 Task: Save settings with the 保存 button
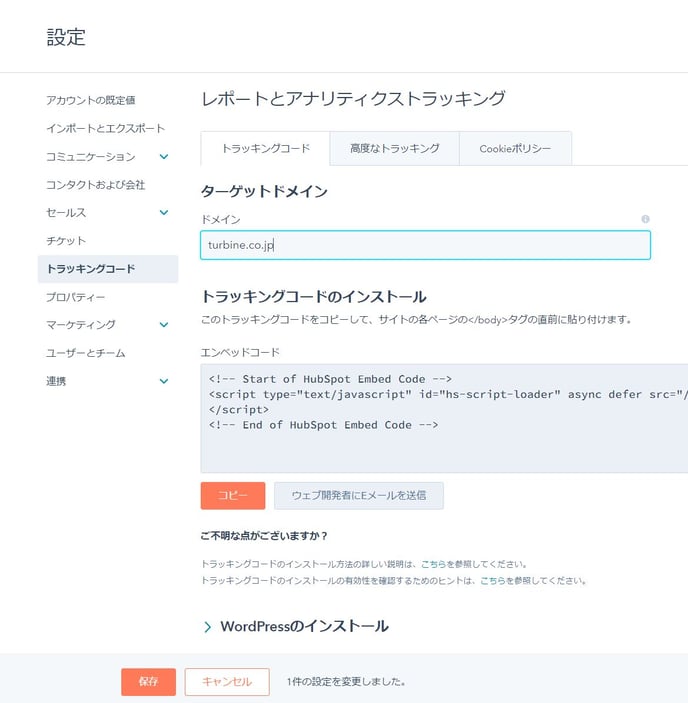[148, 681]
